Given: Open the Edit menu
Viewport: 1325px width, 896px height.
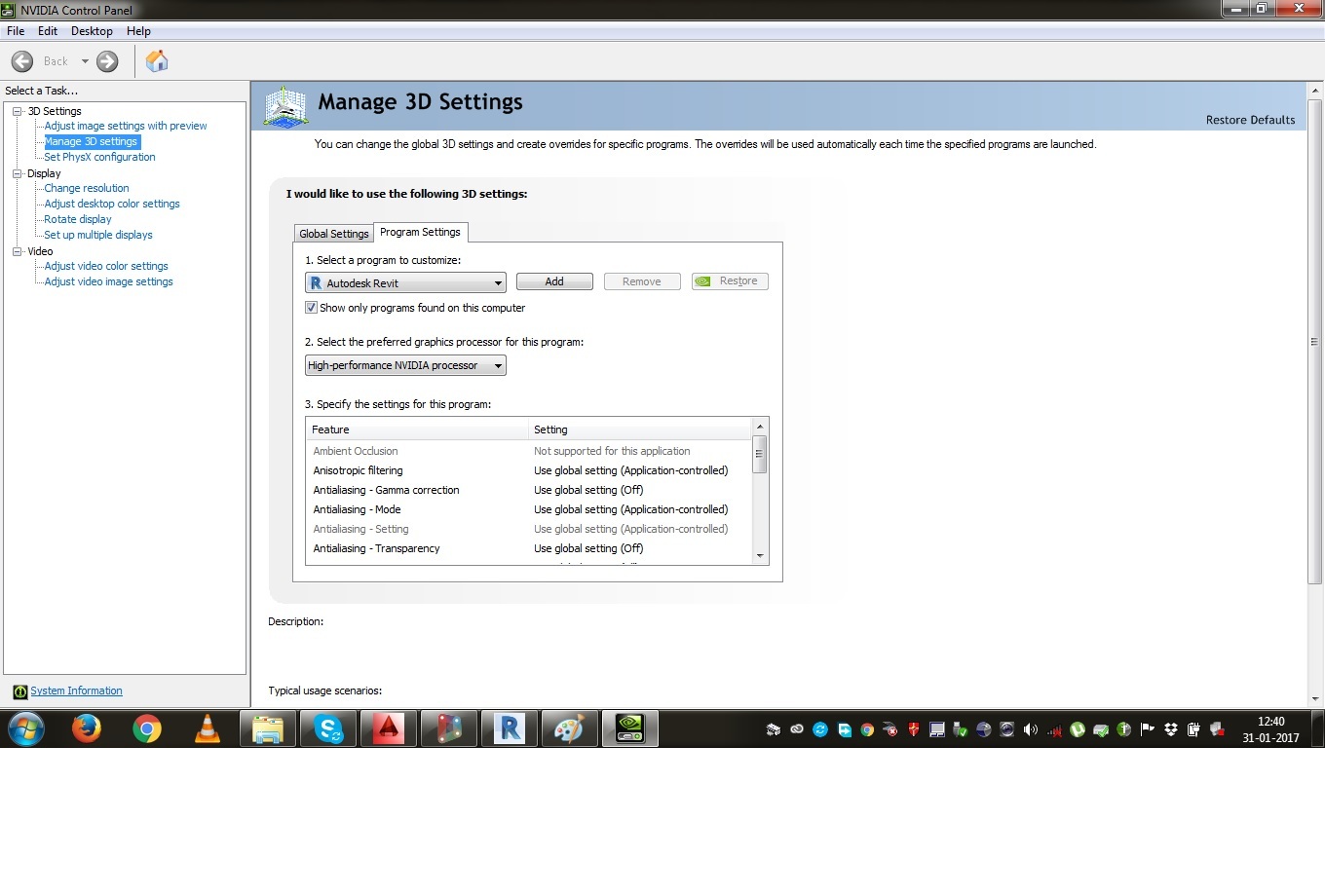Looking at the screenshot, I should point(48,31).
